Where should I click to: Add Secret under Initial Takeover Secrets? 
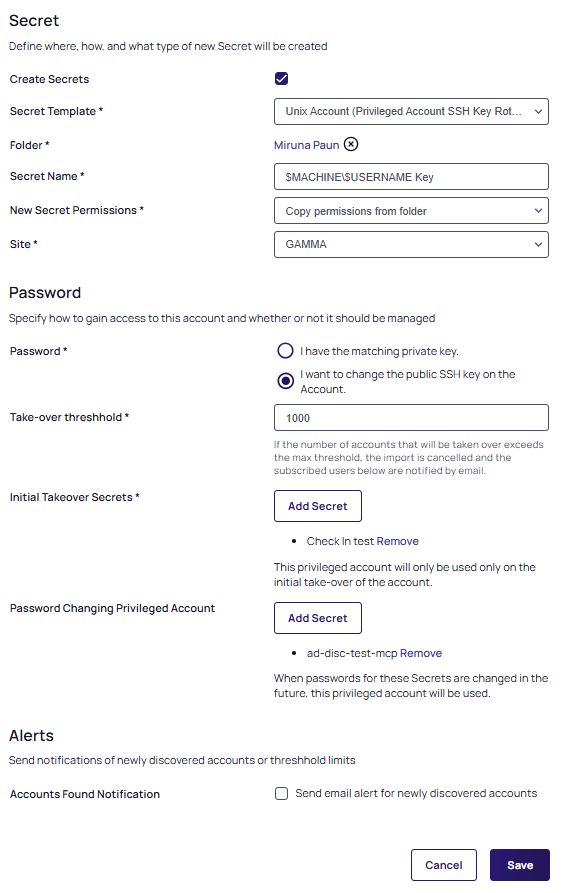318,506
